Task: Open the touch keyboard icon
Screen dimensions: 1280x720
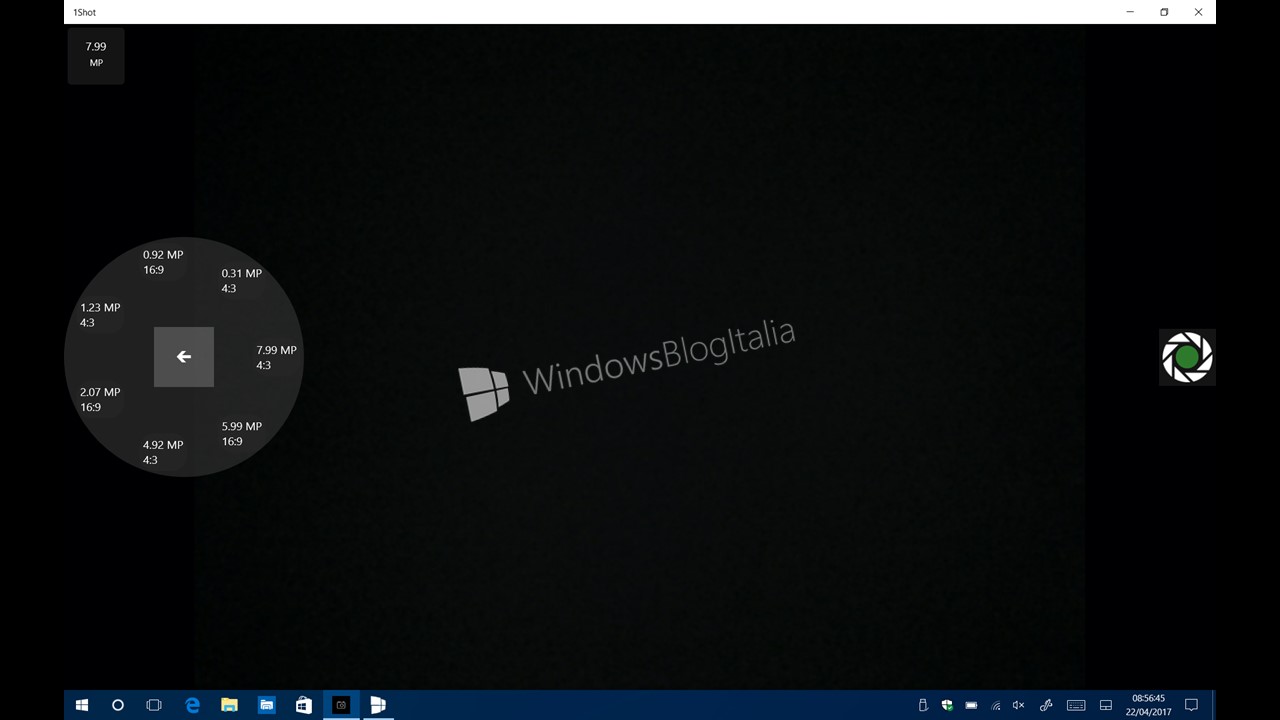Action: click(1076, 705)
